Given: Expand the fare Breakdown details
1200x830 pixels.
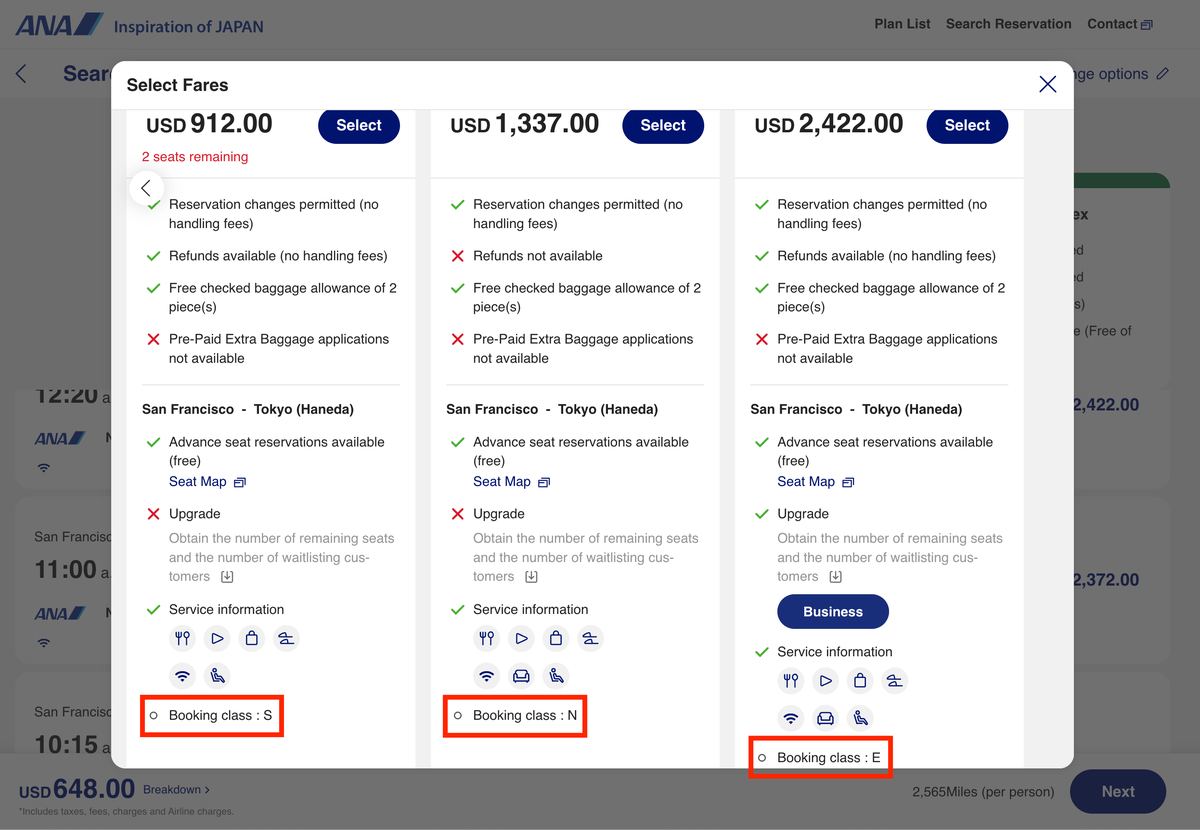Looking at the screenshot, I should click(177, 789).
